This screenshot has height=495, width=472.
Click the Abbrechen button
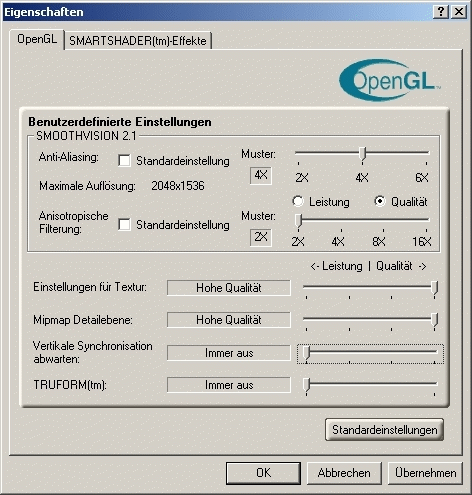[x=344, y=473]
